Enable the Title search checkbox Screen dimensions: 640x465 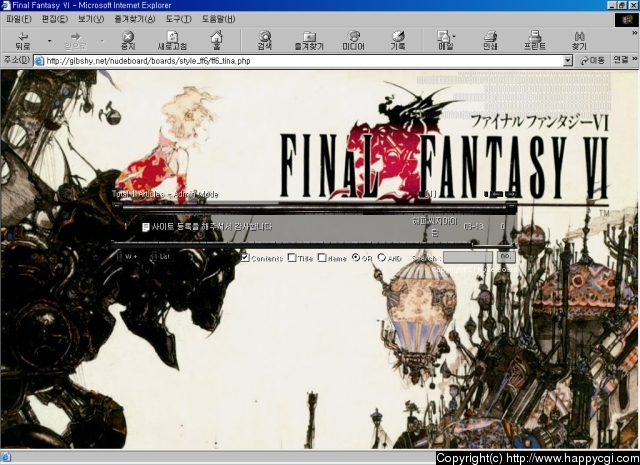point(292,258)
